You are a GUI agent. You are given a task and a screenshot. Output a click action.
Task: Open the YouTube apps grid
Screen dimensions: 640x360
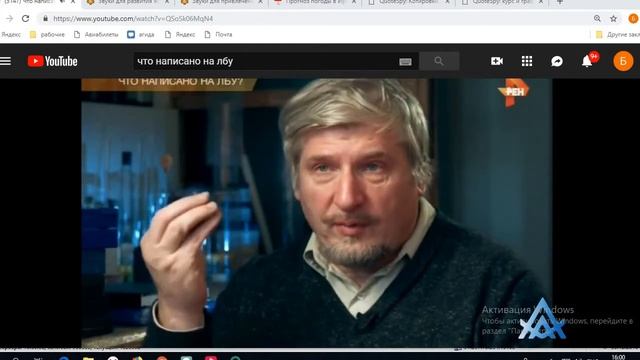527,61
